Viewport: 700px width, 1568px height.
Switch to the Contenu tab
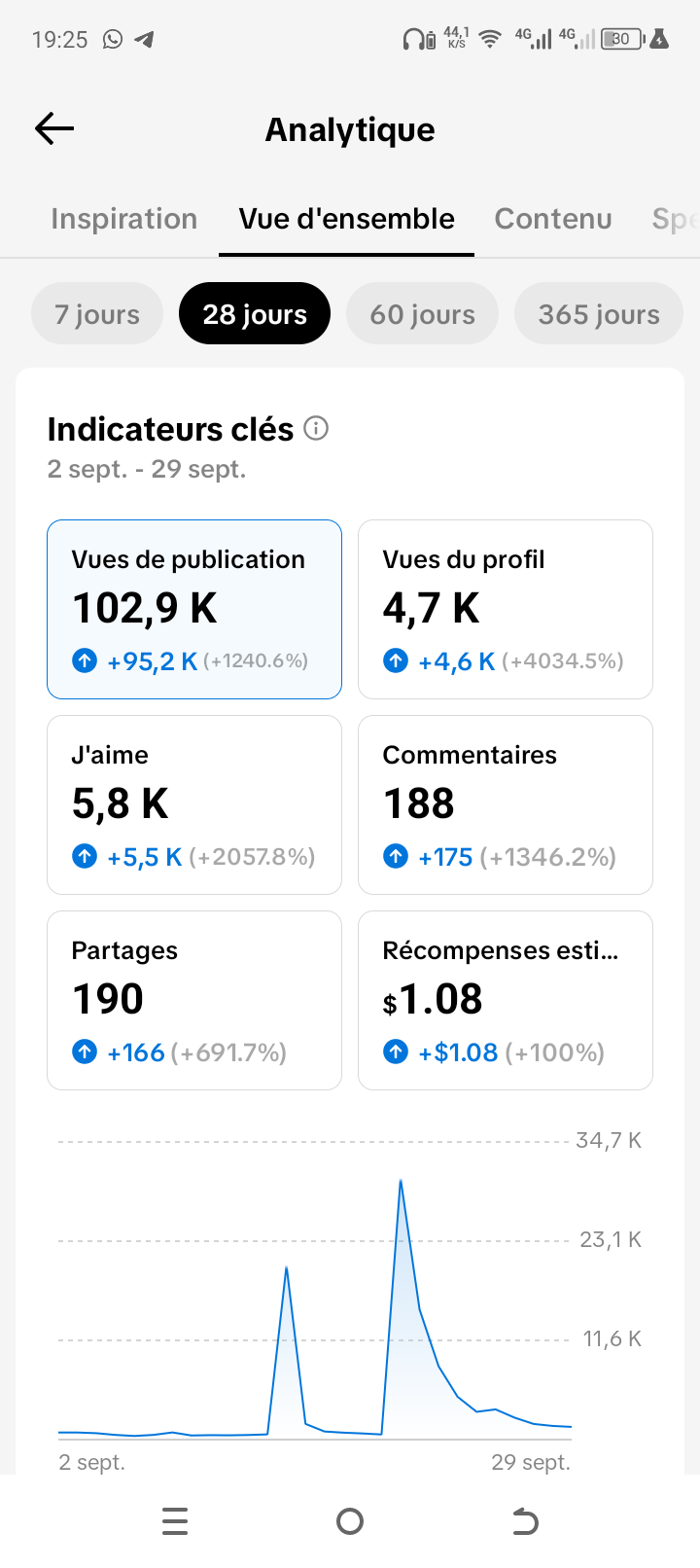click(553, 219)
